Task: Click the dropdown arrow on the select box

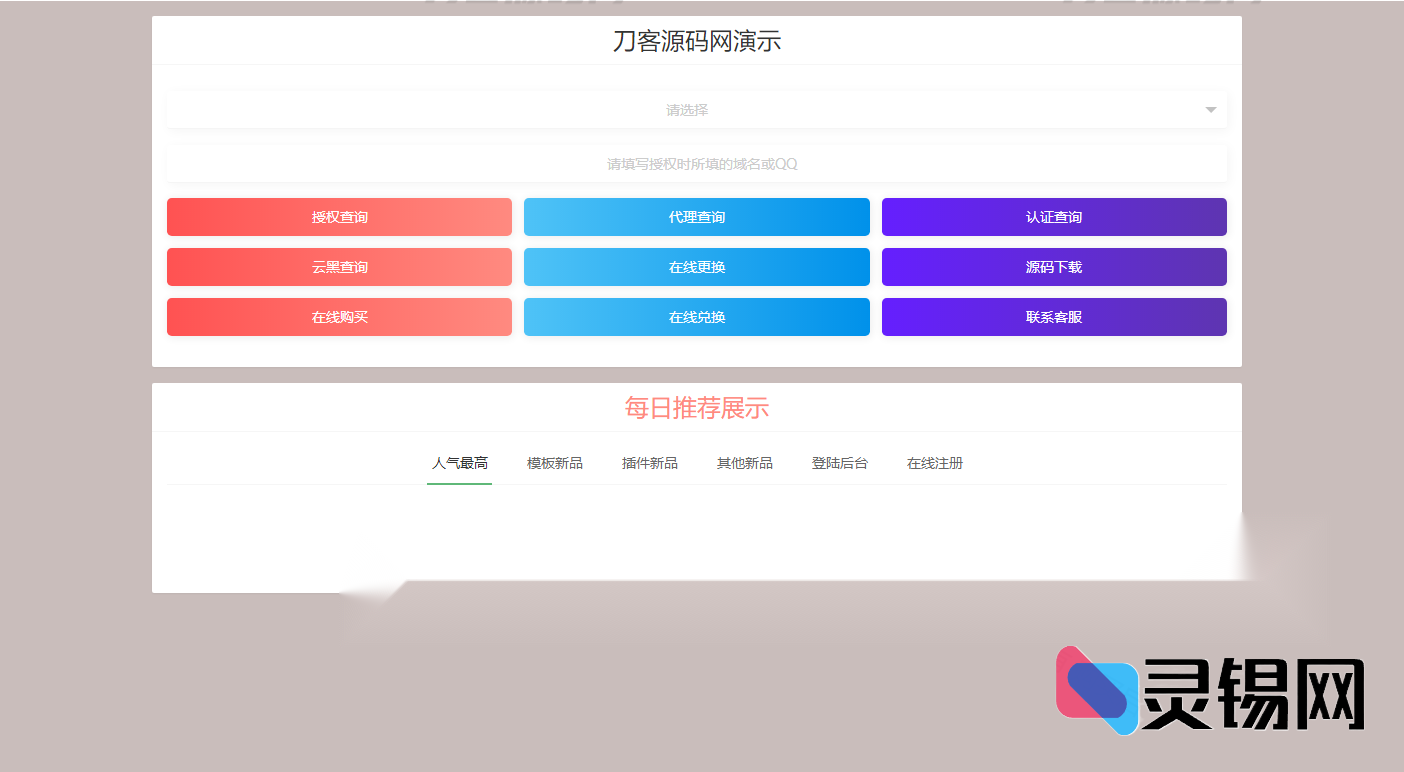Action: [1209, 110]
